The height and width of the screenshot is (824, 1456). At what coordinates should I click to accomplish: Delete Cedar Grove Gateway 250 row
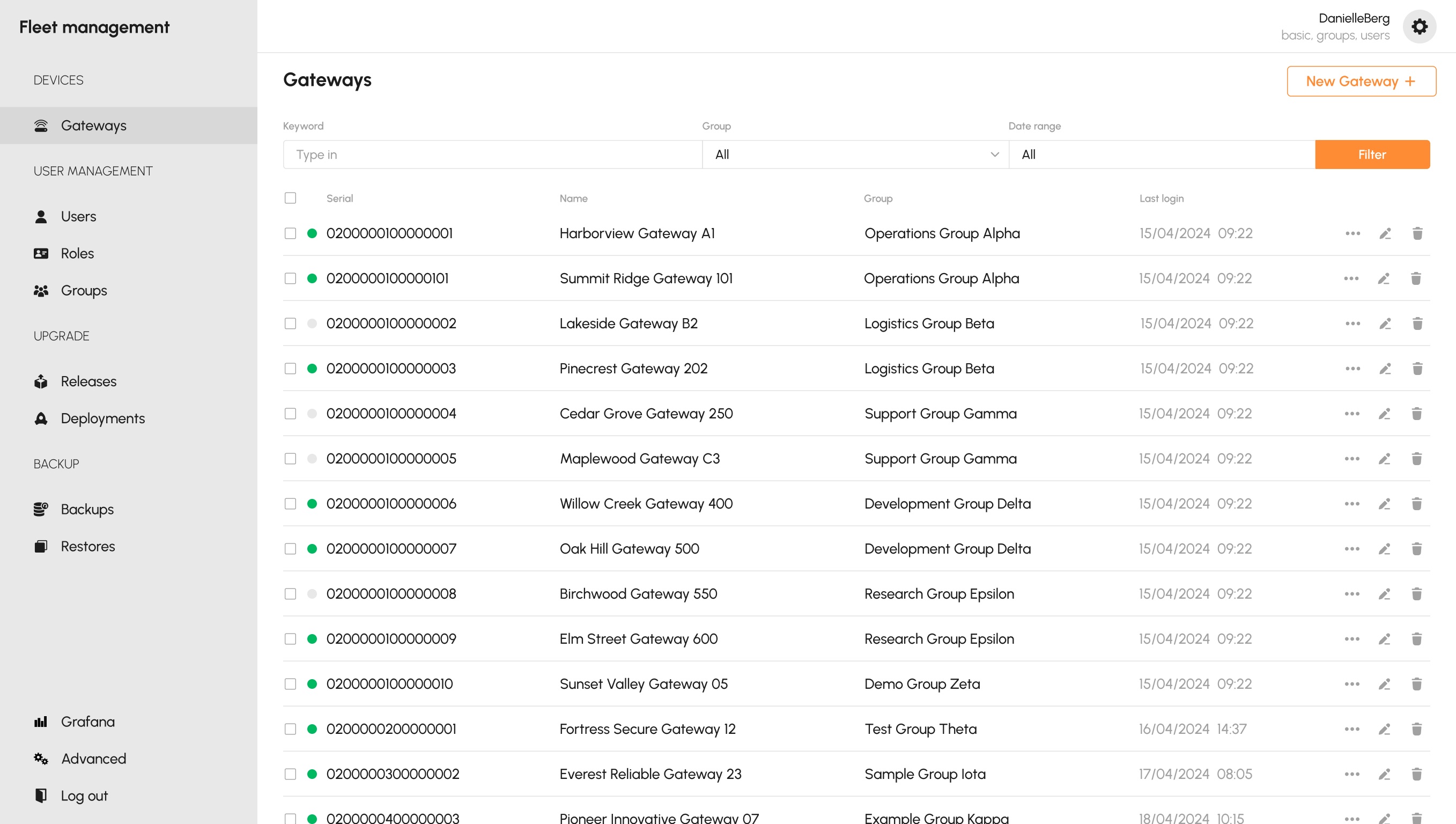[x=1416, y=414]
